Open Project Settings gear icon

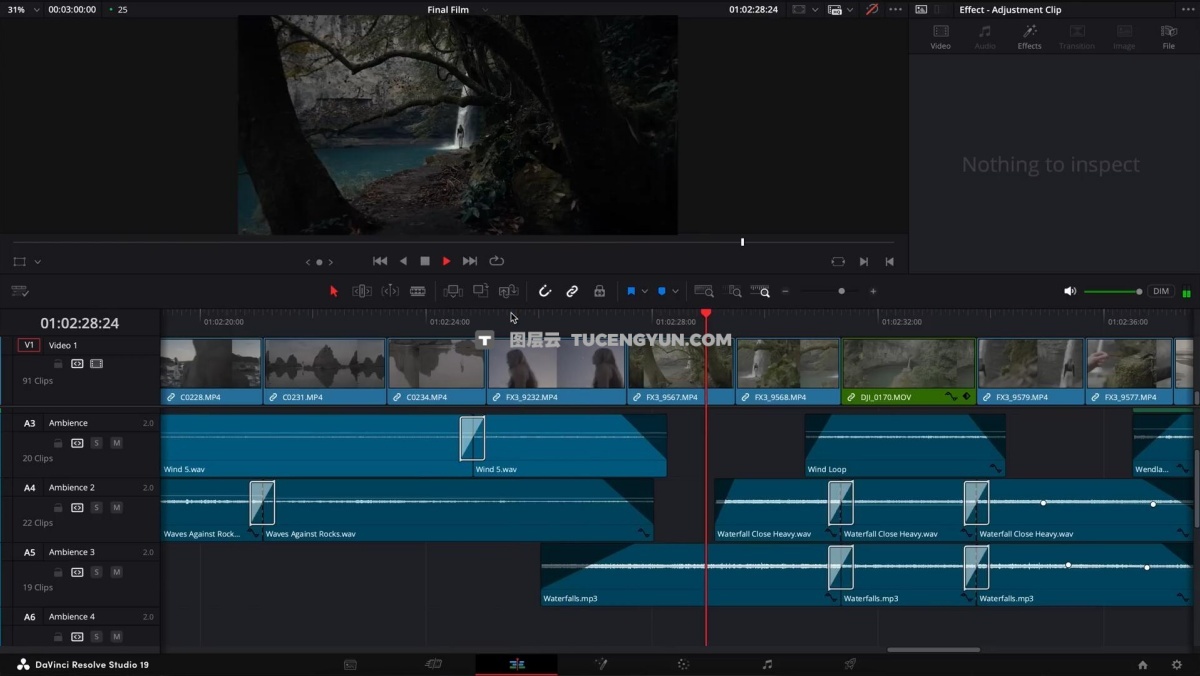[x=1176, y=664]
